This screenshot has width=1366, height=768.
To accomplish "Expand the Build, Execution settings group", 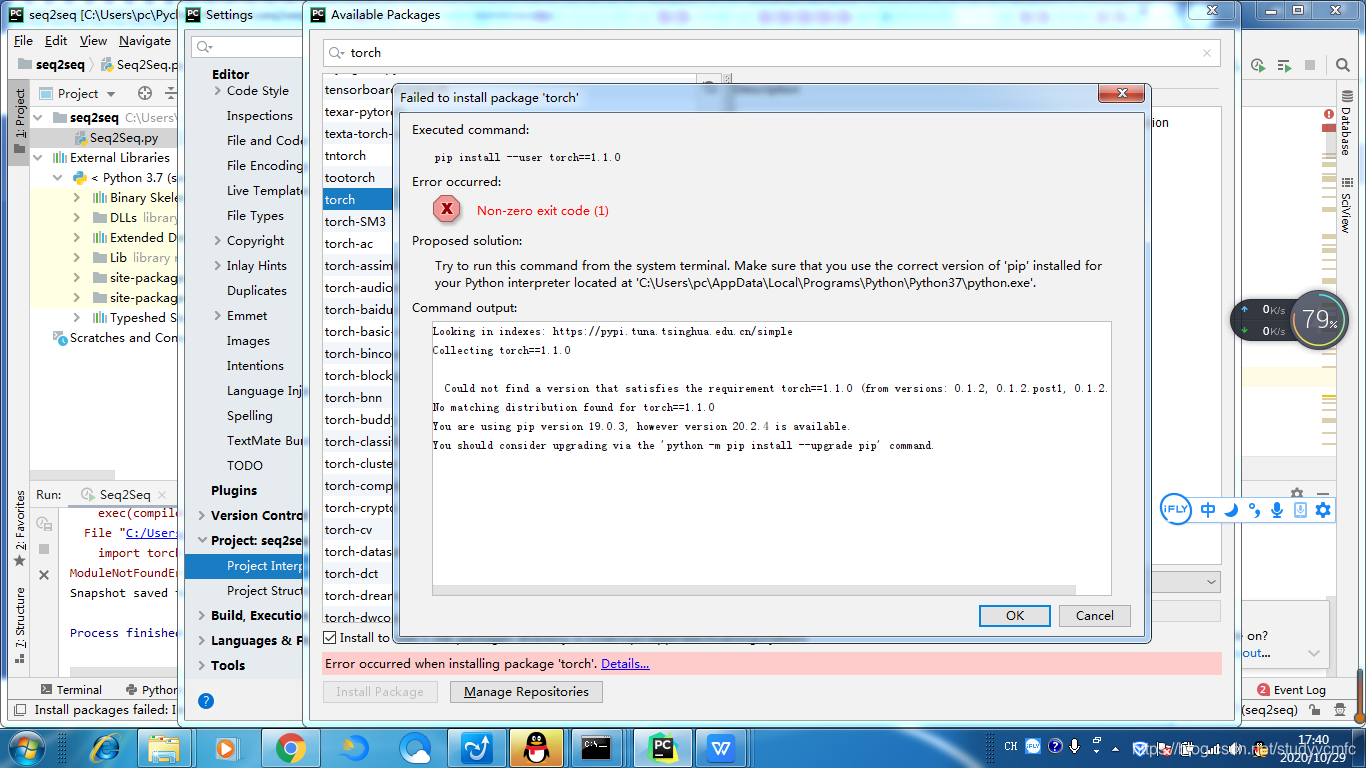I will coord(202,615).
